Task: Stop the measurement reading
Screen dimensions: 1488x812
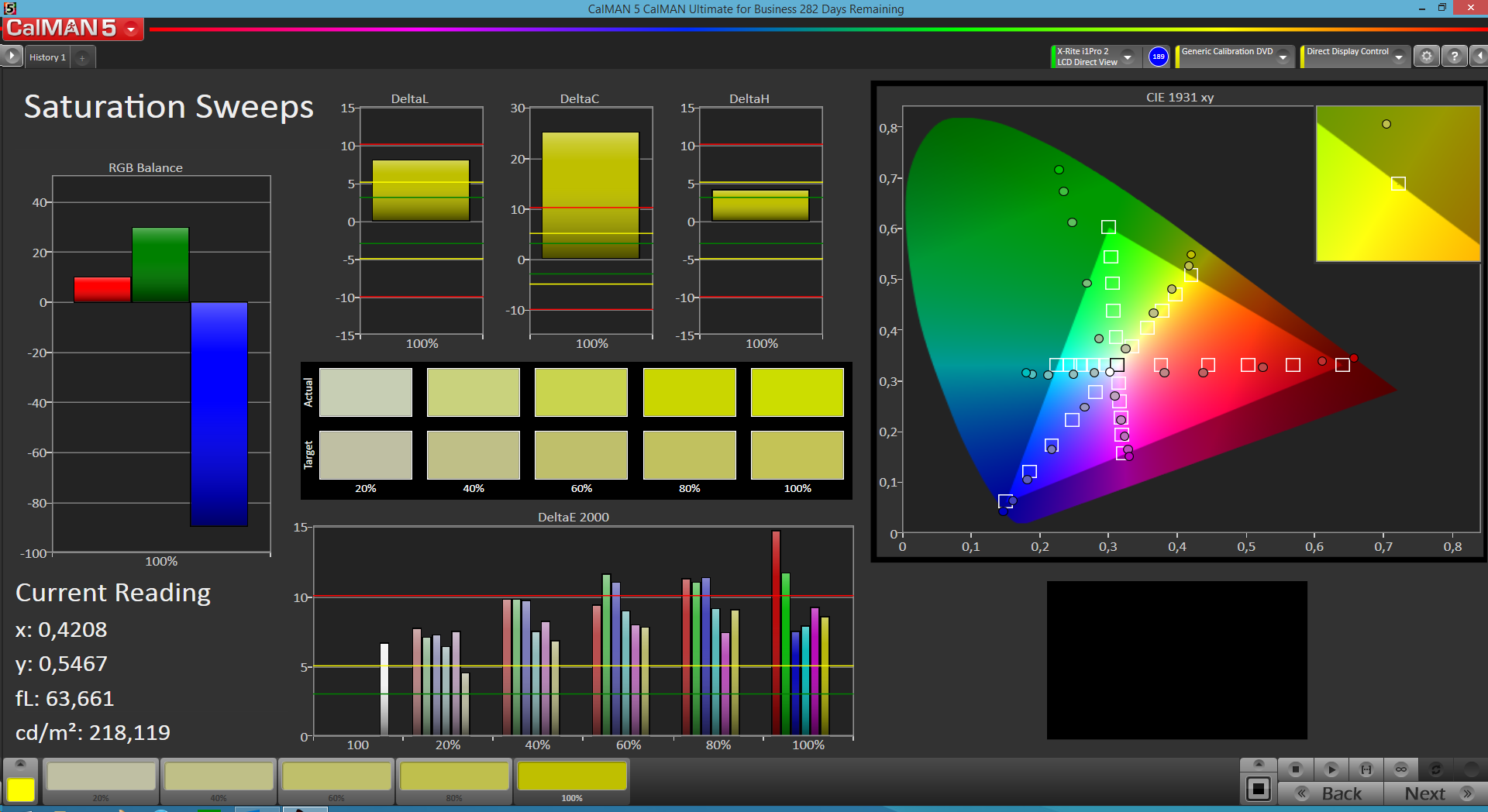Action: 1295,769
